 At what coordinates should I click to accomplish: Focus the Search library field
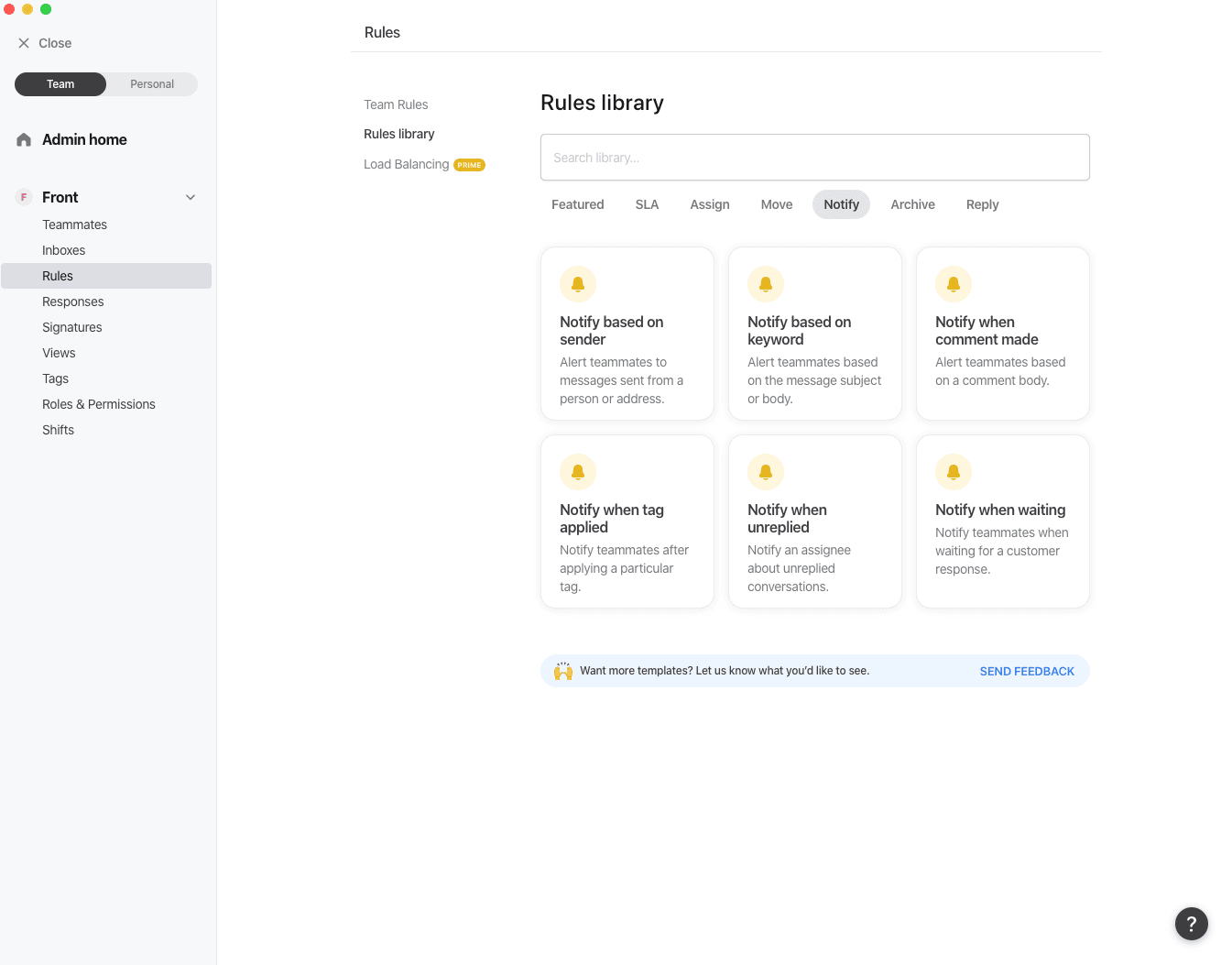pos(815,158)
